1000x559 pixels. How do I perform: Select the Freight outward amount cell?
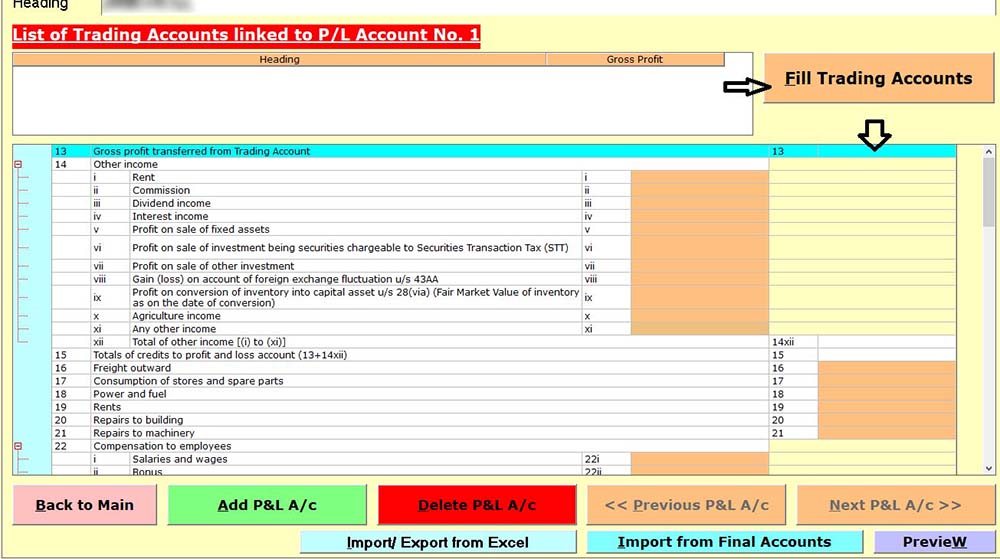(x=886, y=368)
